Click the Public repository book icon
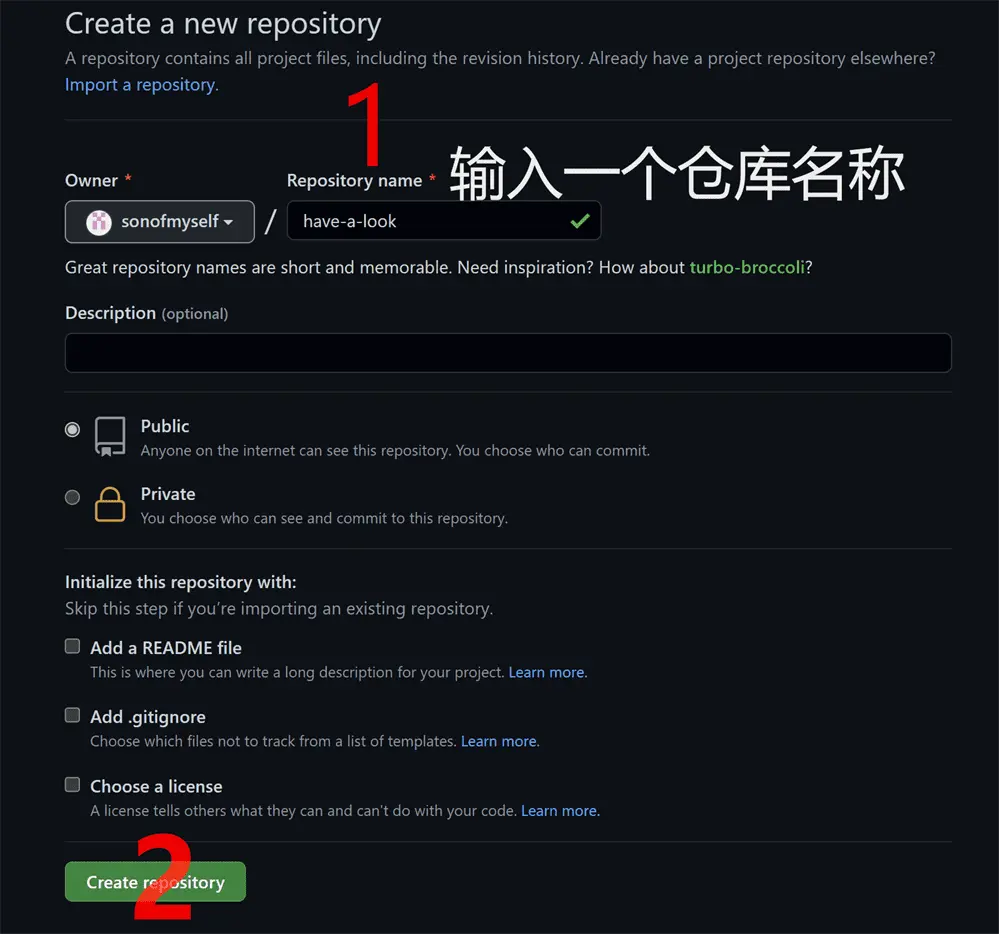 pos(110,436)
